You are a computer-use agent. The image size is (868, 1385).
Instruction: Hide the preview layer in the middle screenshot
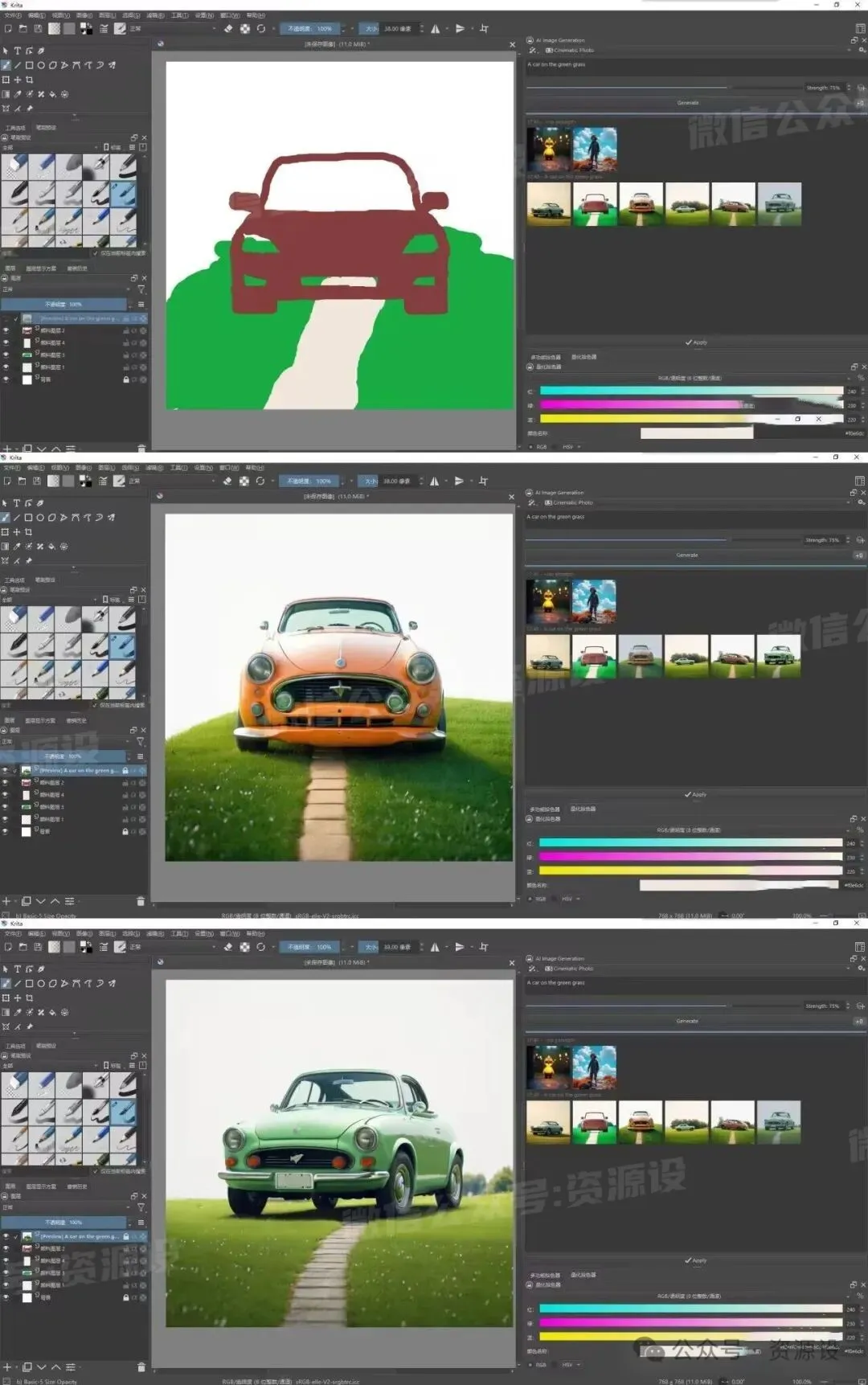6,770
